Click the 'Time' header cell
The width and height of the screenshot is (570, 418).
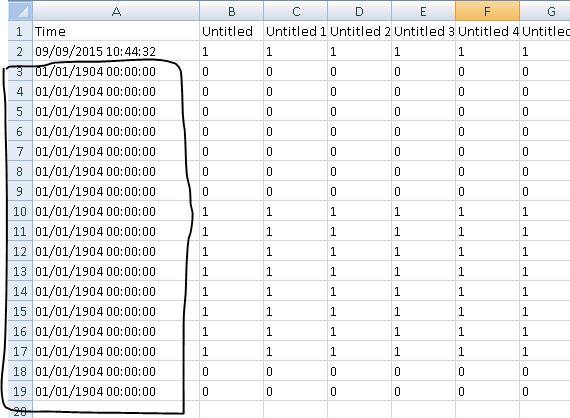[x=116, y=31]
